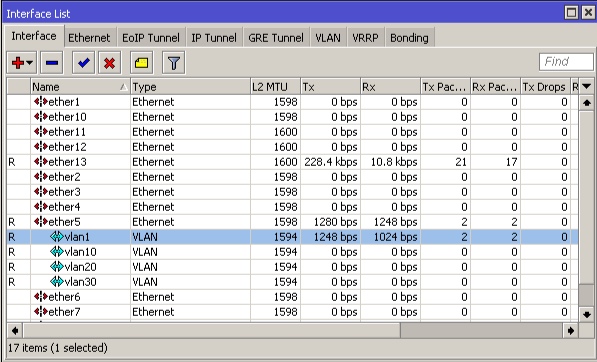Click the 1280 bps Tx value of ether5
This screenshot has height=362, width=597.
click(x=335, y=222)
